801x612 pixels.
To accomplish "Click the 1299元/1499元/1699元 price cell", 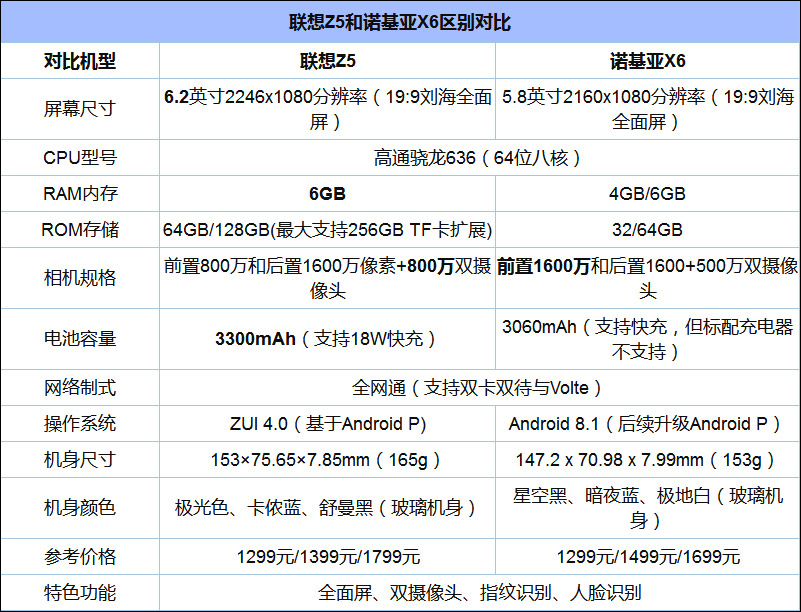I will click(x=647, y=556).
